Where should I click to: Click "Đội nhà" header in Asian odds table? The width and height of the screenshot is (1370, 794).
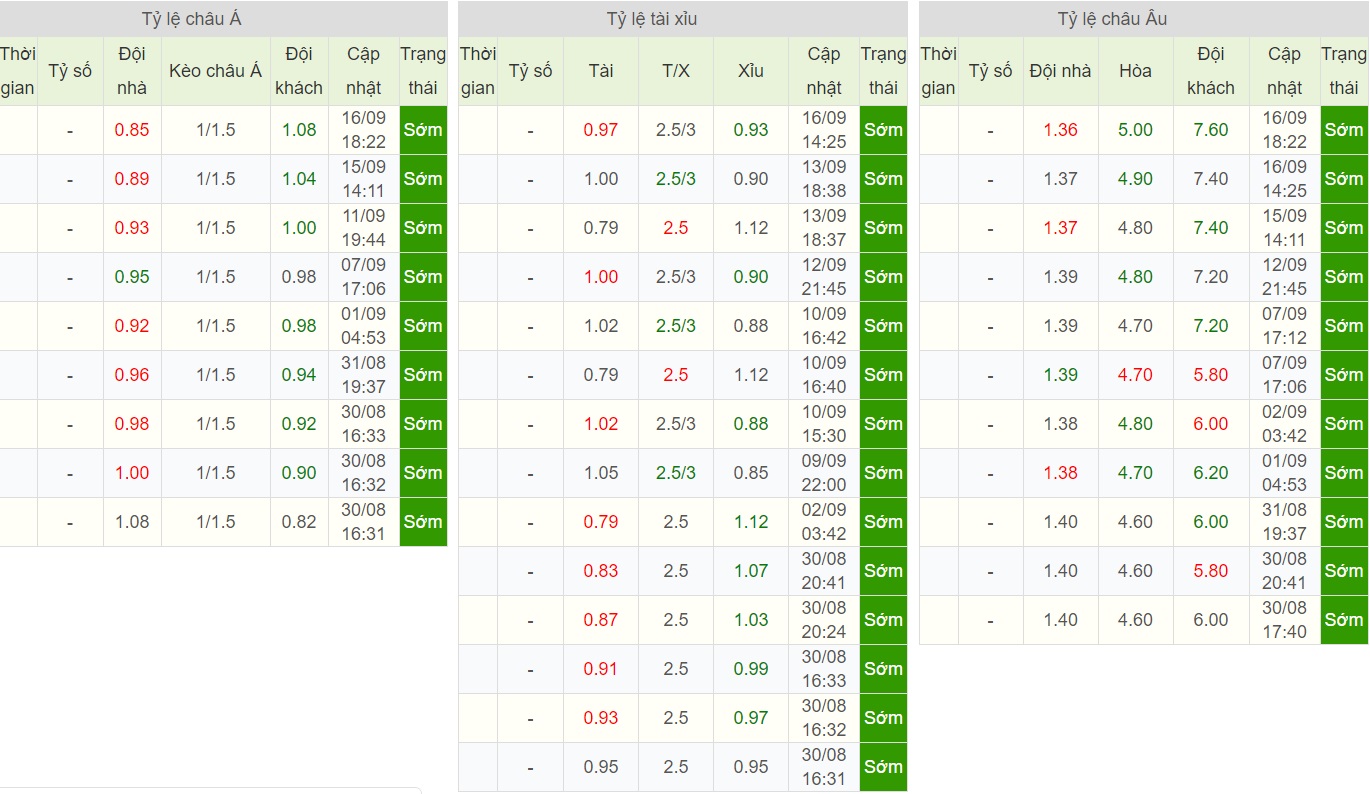(x=132, y=71)
